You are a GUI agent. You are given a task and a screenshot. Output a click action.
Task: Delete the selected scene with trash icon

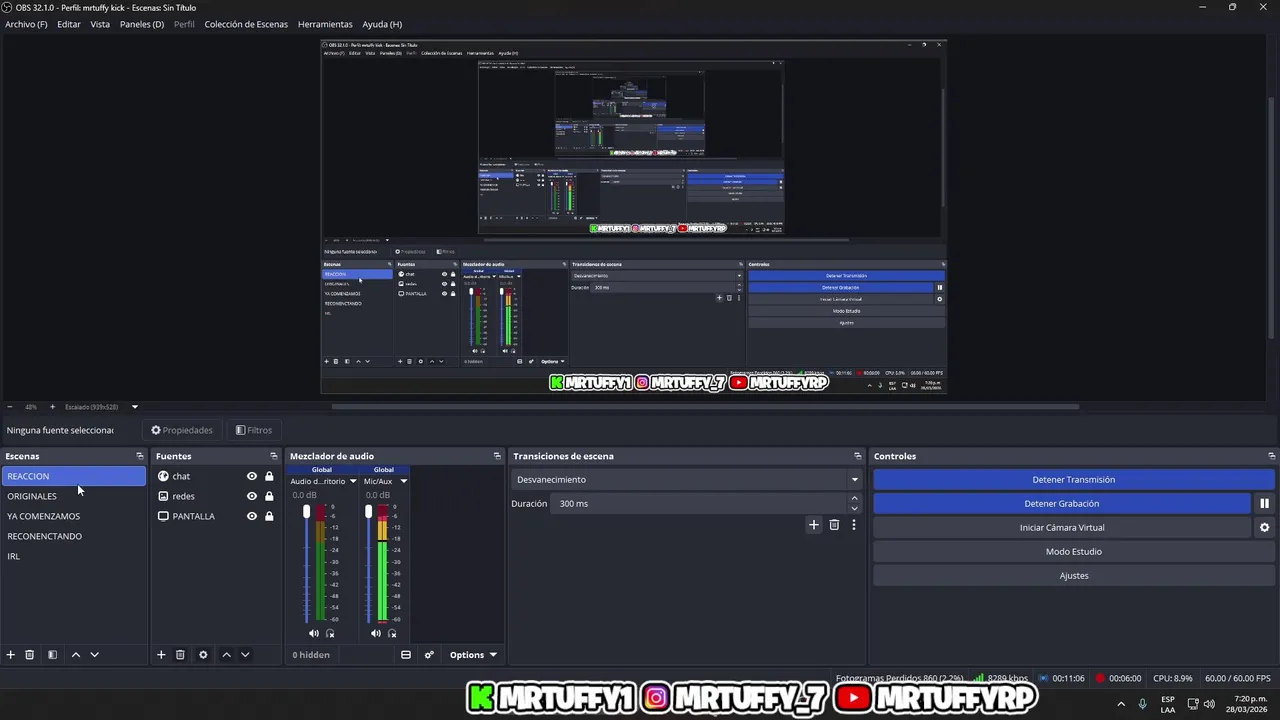click(x=30, y=655)
